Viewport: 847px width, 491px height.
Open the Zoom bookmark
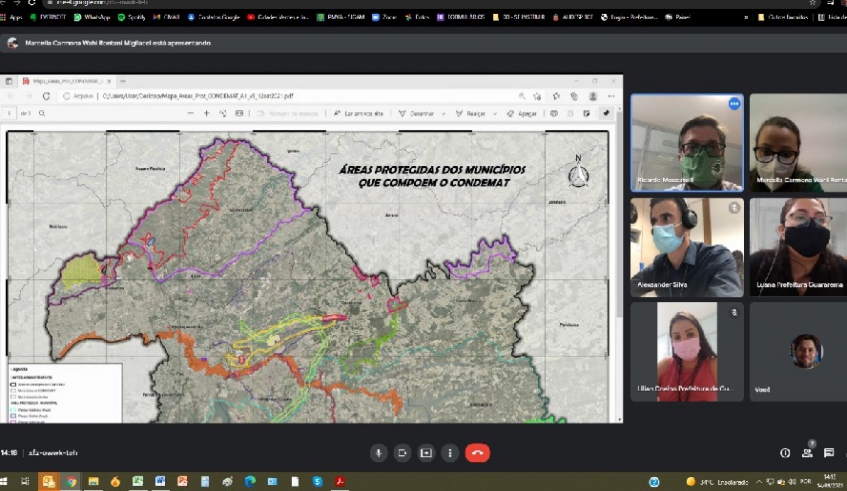384,17
